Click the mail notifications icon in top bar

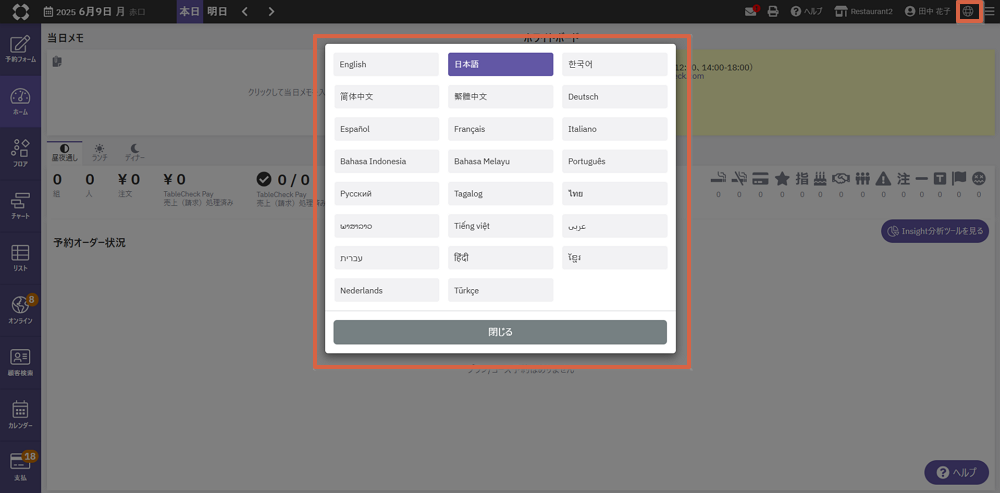click(x=751, y=11)
